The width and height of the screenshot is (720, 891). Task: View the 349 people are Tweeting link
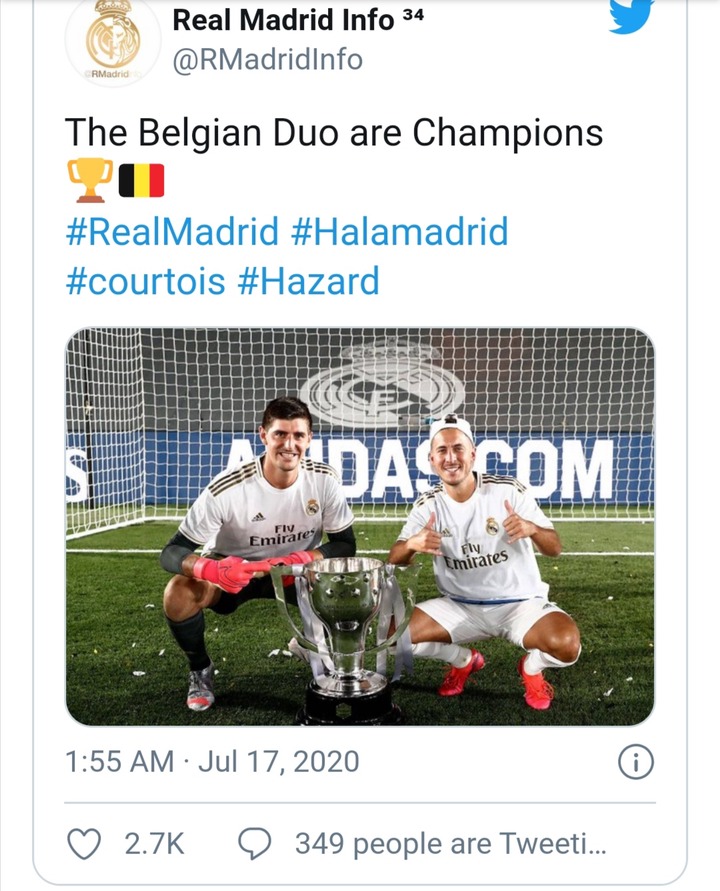451,843
